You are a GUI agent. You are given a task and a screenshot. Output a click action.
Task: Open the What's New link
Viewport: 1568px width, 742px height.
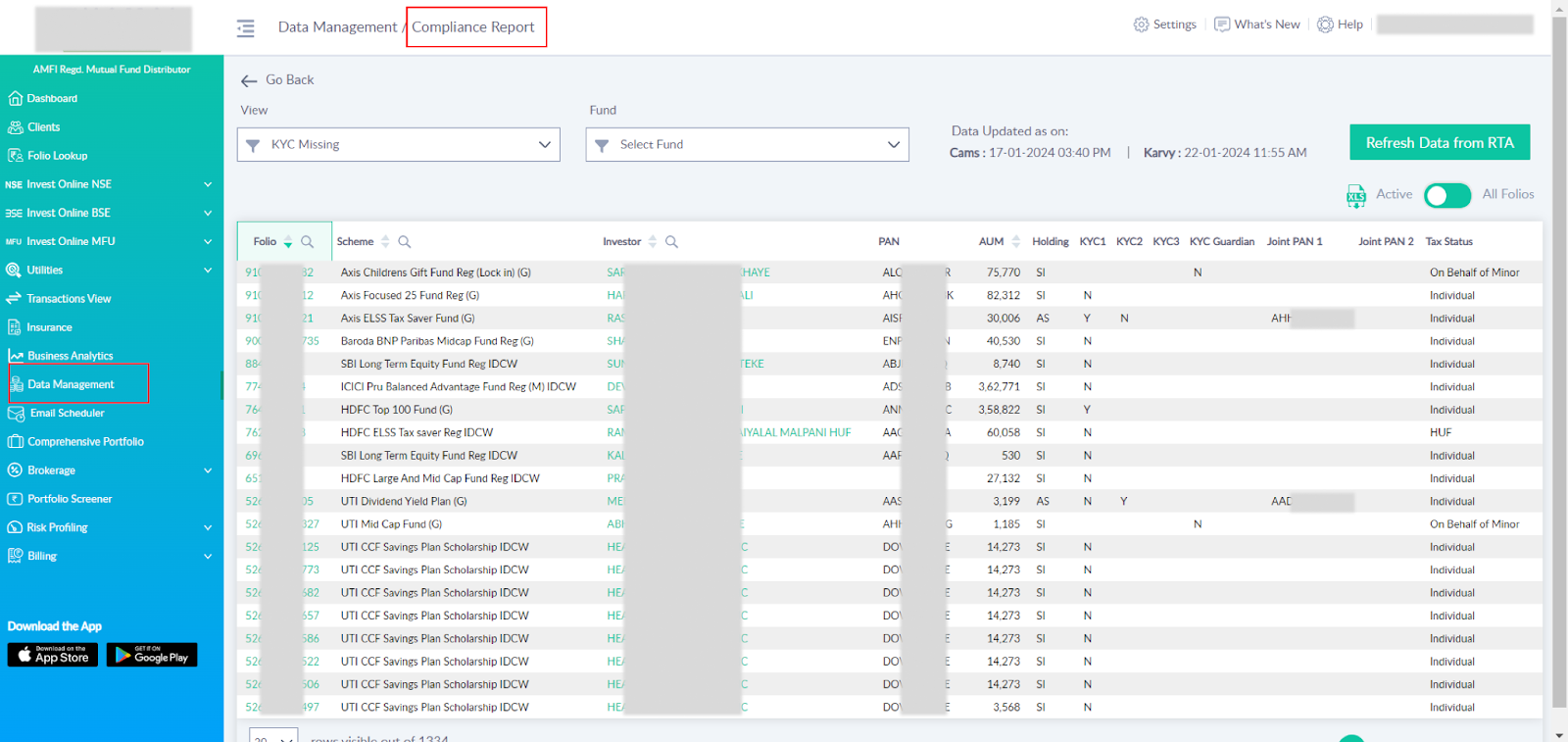pyautogui.click(x=1267, y=25)
